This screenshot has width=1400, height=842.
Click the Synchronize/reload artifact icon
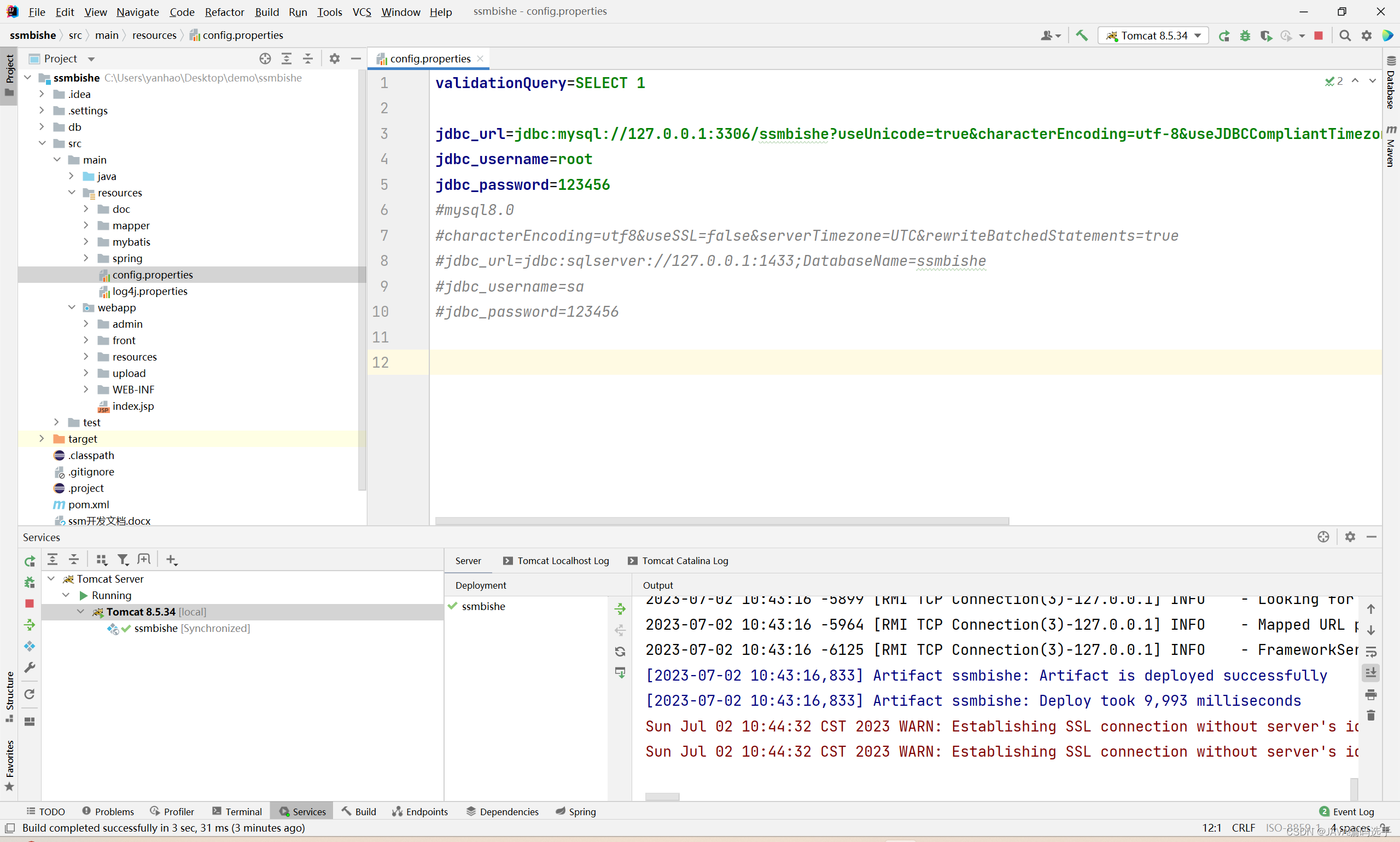click(x=621, y=652)
